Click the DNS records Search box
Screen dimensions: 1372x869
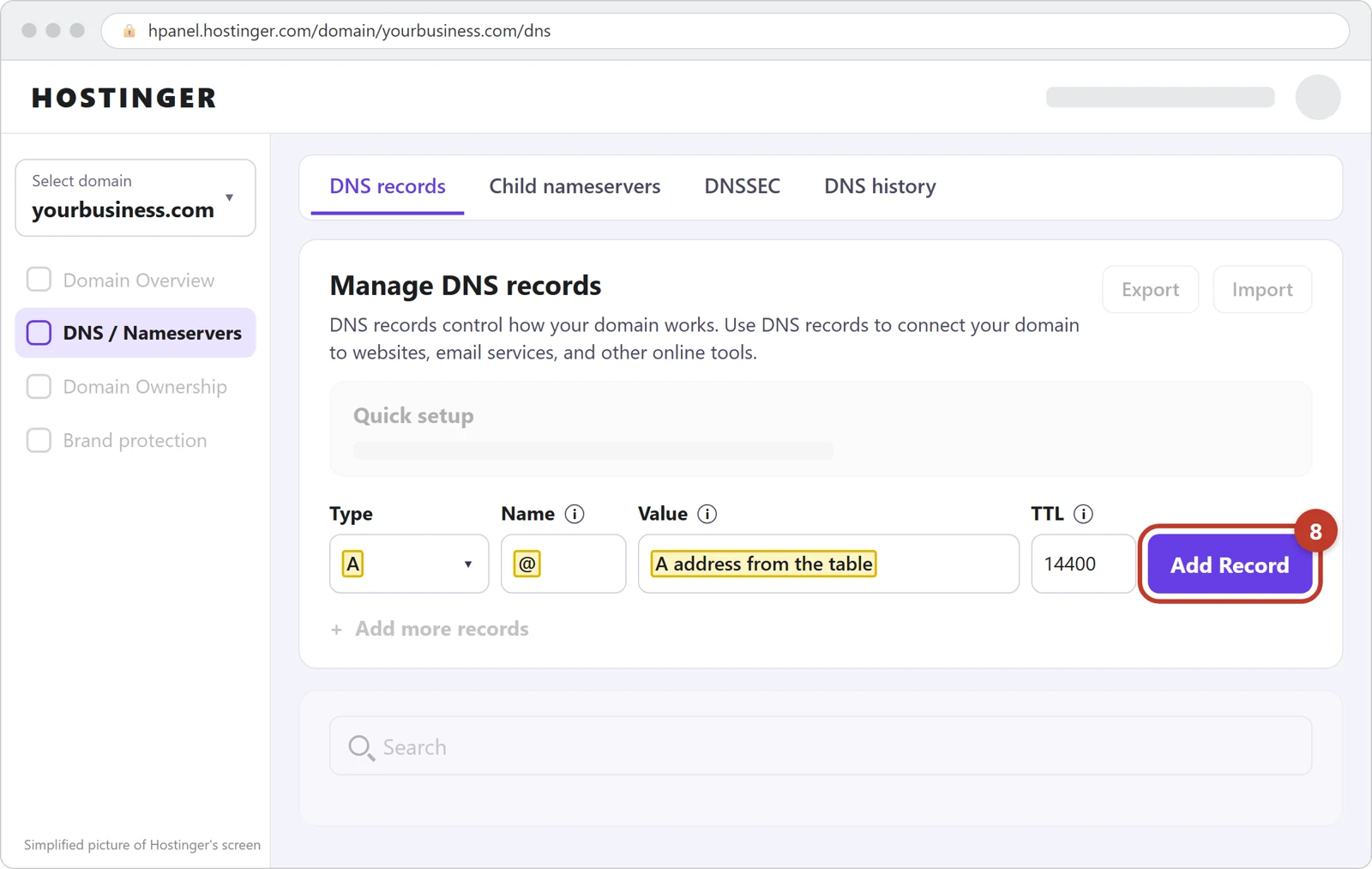[821, 746]
